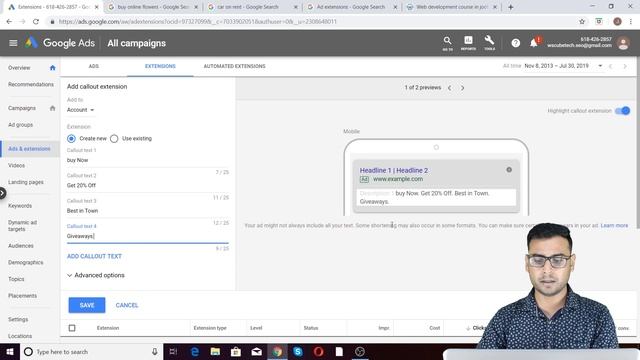Switch to the Ads tab
640x360 pixels.
[93, 66]
